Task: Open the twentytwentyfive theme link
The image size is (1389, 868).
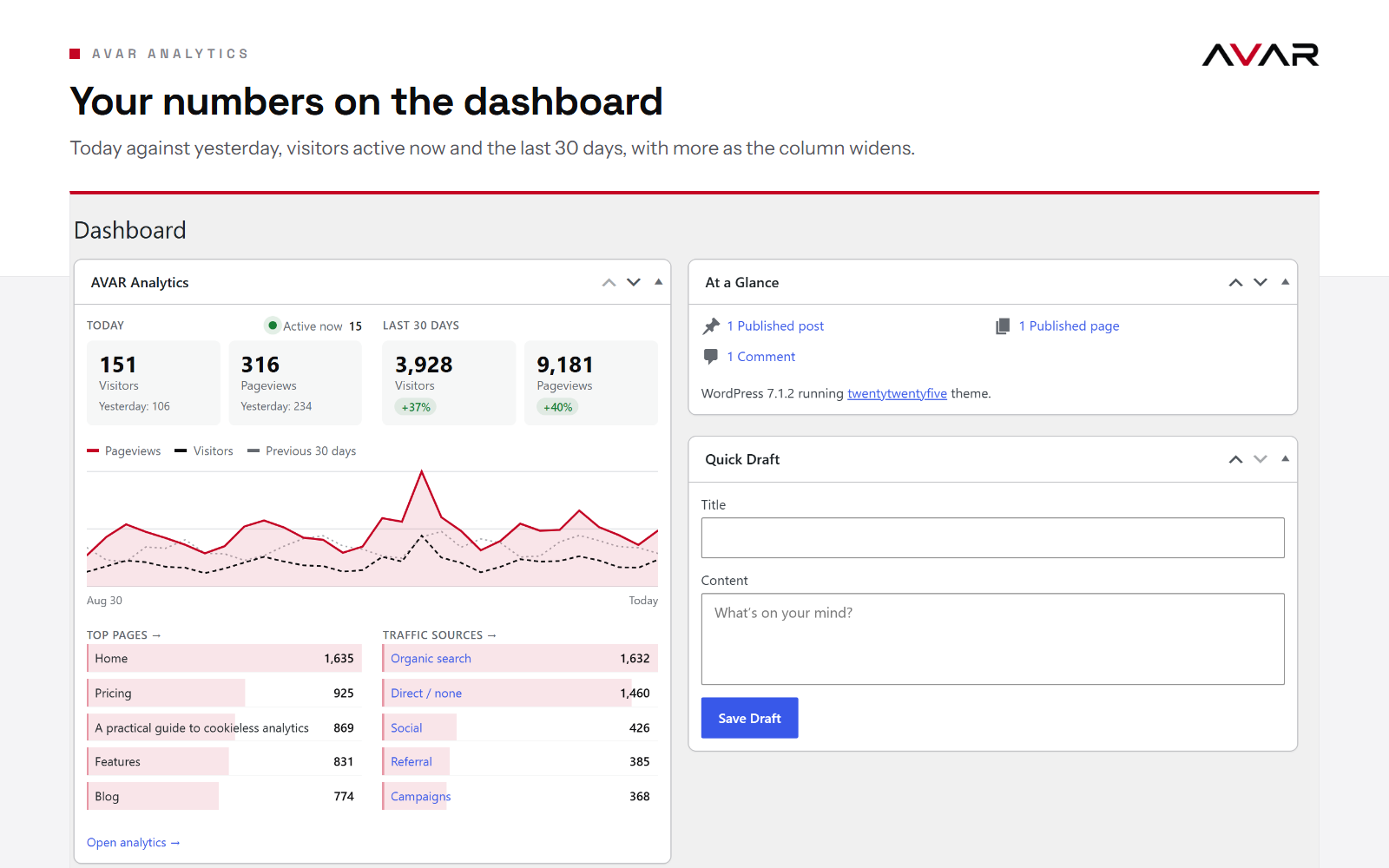Action: (897, 393)
